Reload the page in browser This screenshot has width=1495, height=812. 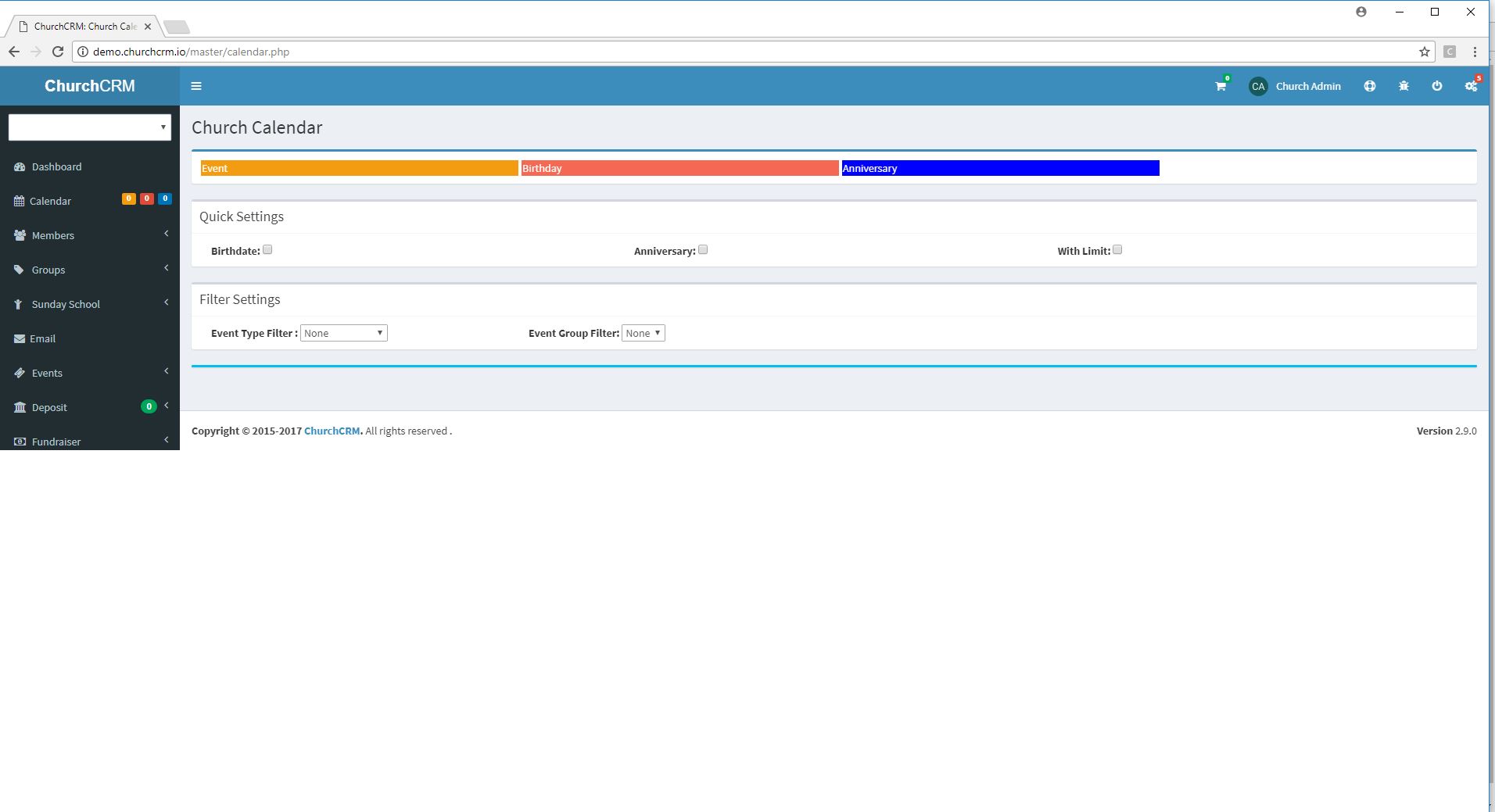(x=57, y=52)
